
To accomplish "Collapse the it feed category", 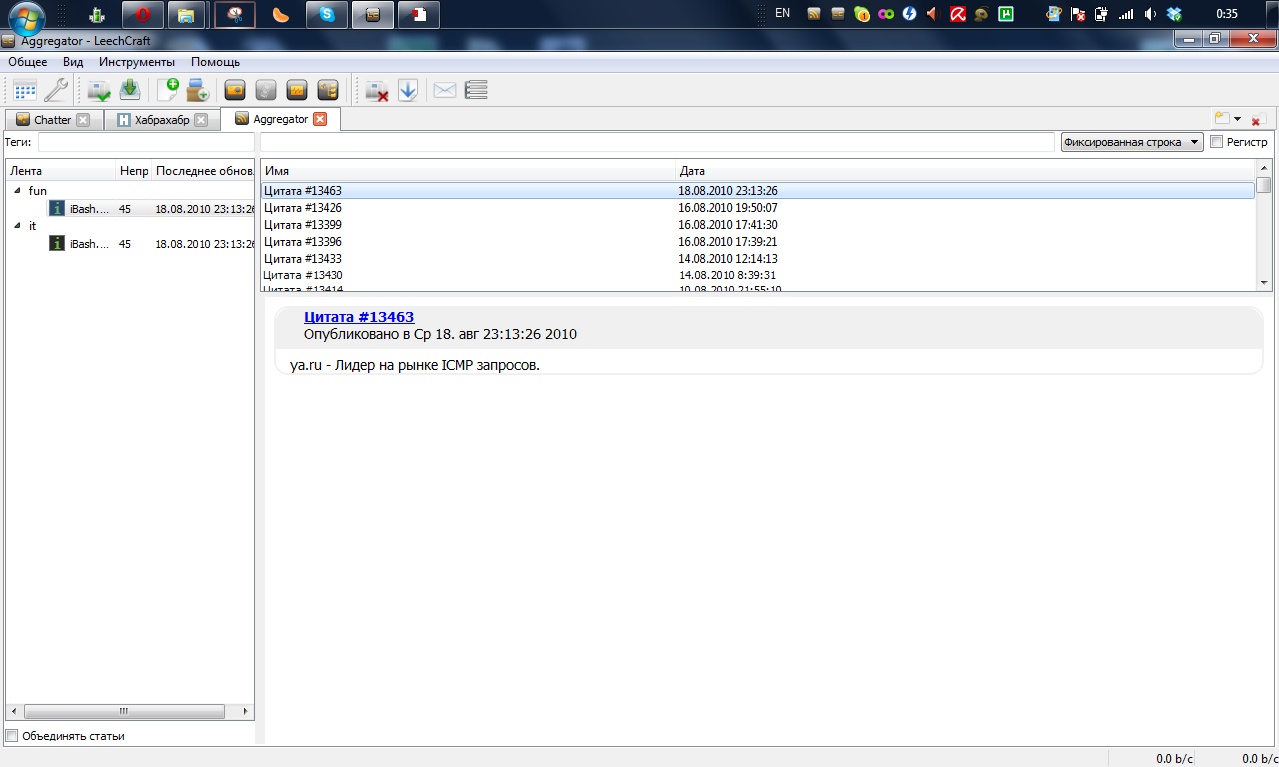I will 17,226.
